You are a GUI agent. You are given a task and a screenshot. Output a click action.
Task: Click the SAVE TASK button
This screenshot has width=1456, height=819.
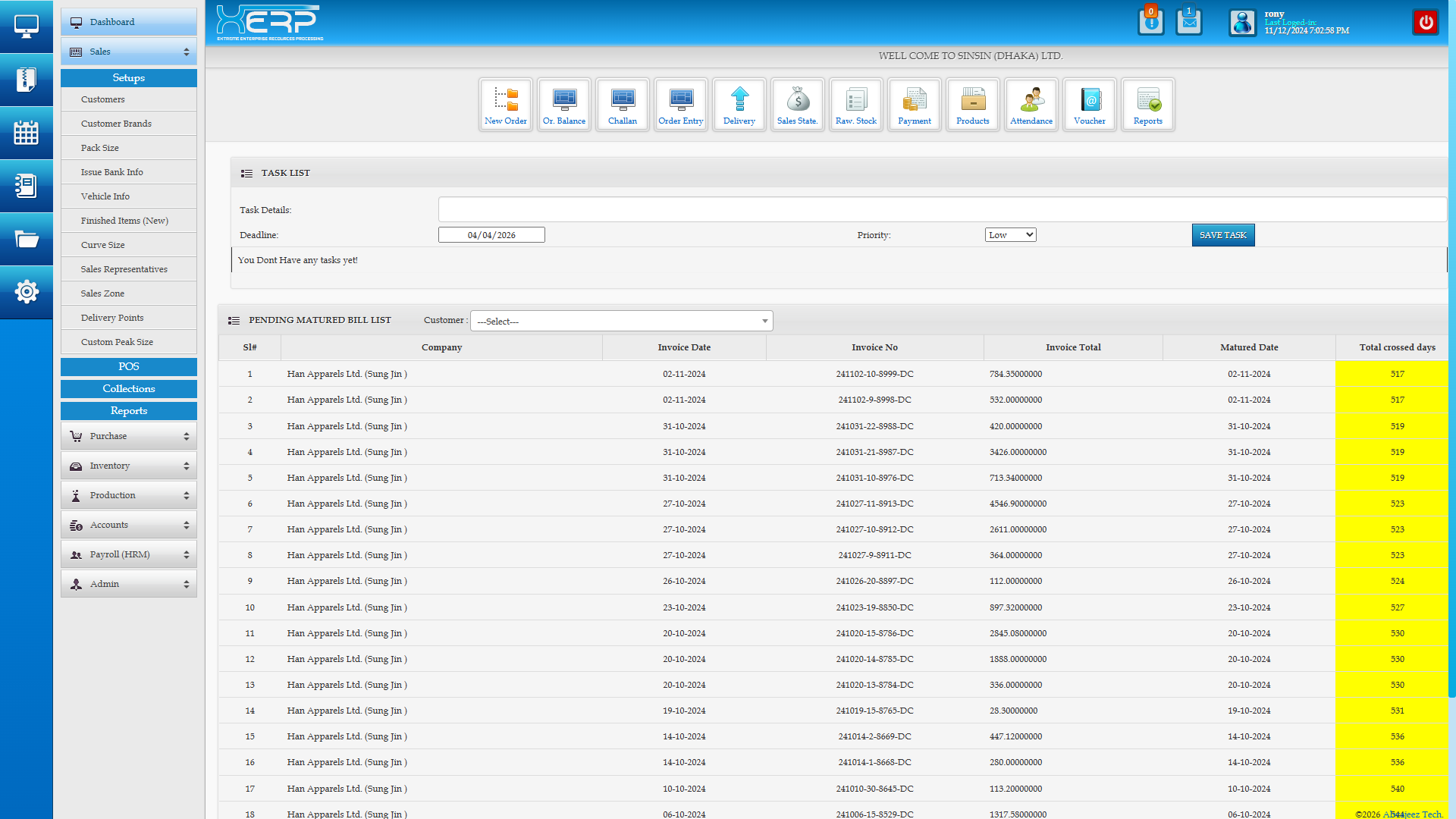tap(1222, 235)
